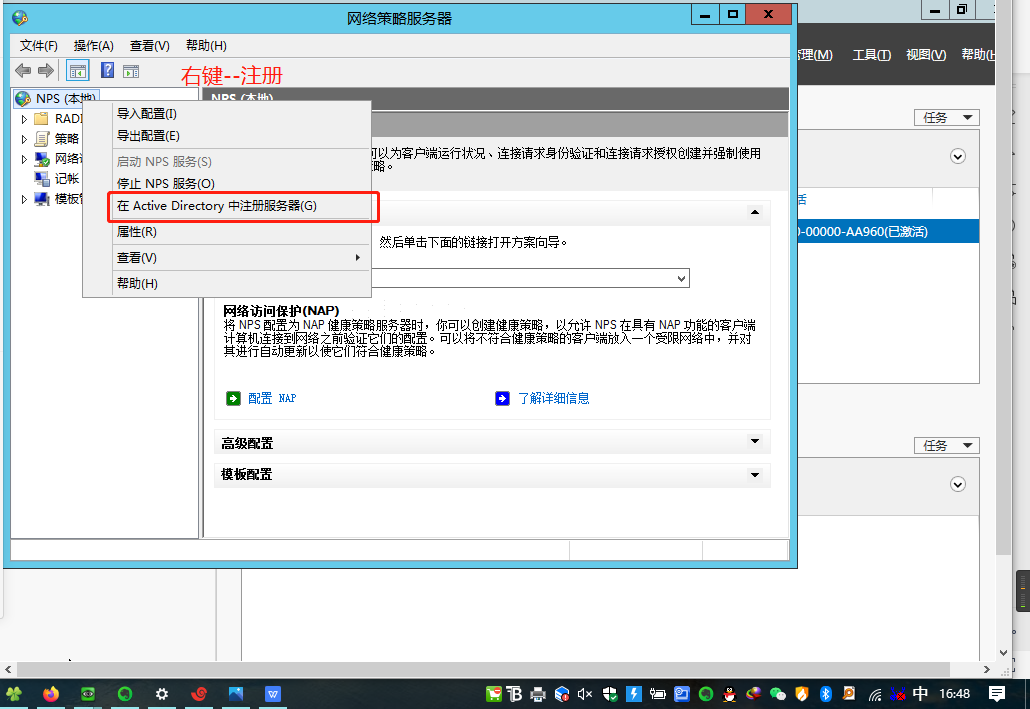Click the 中 input method indicator
This screenshot has width=1030, height=709.
click(x=920, y=694)
